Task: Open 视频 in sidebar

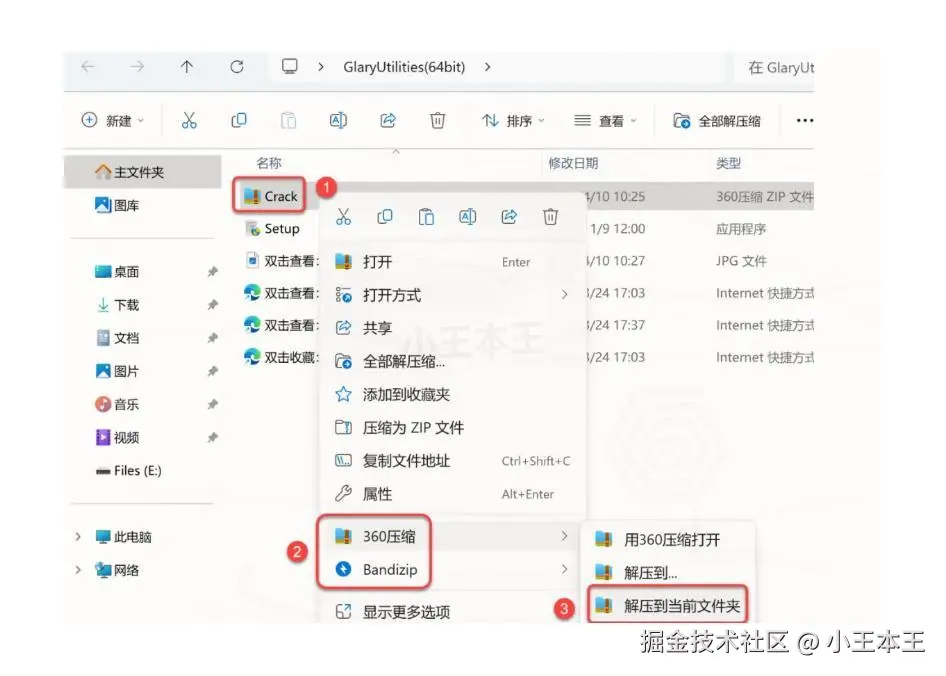Action: point(117,437)
